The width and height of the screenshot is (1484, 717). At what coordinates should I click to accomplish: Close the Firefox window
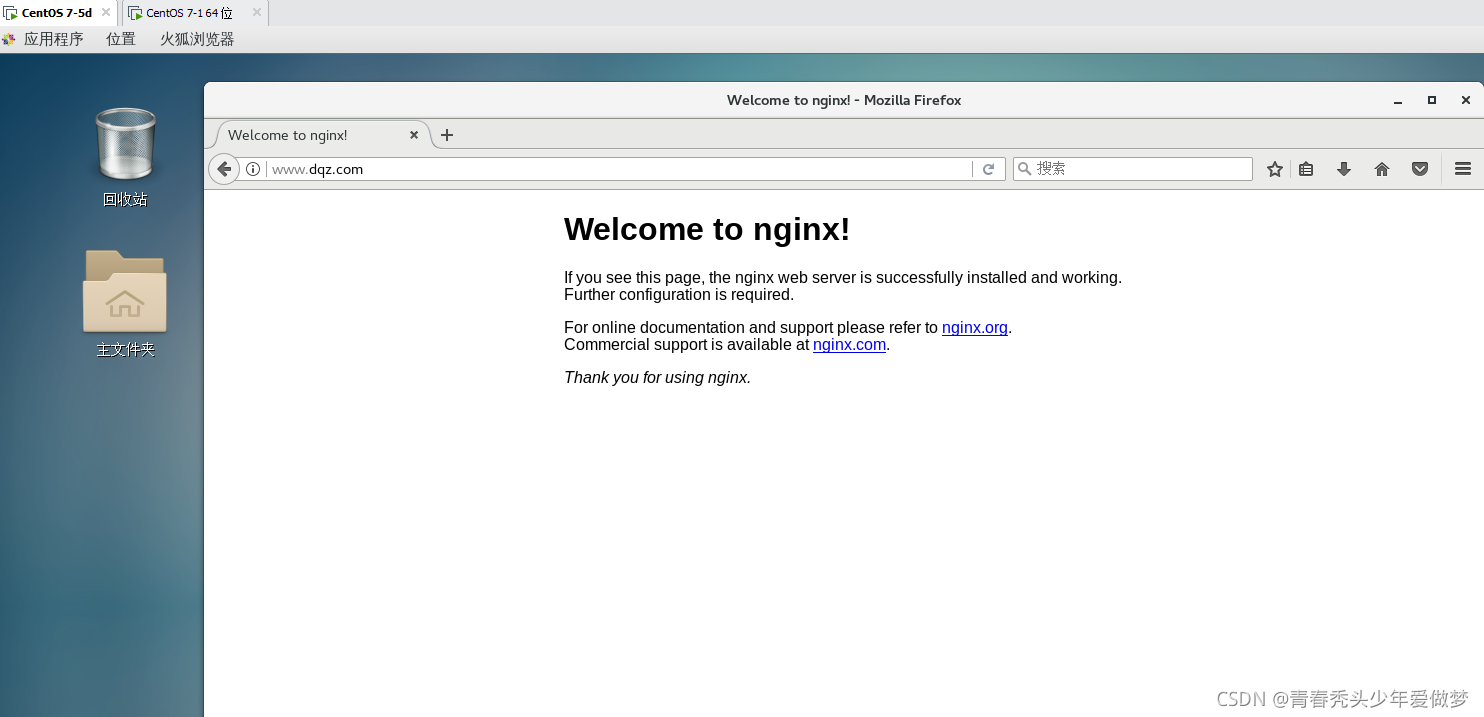tap(1466, 100)
